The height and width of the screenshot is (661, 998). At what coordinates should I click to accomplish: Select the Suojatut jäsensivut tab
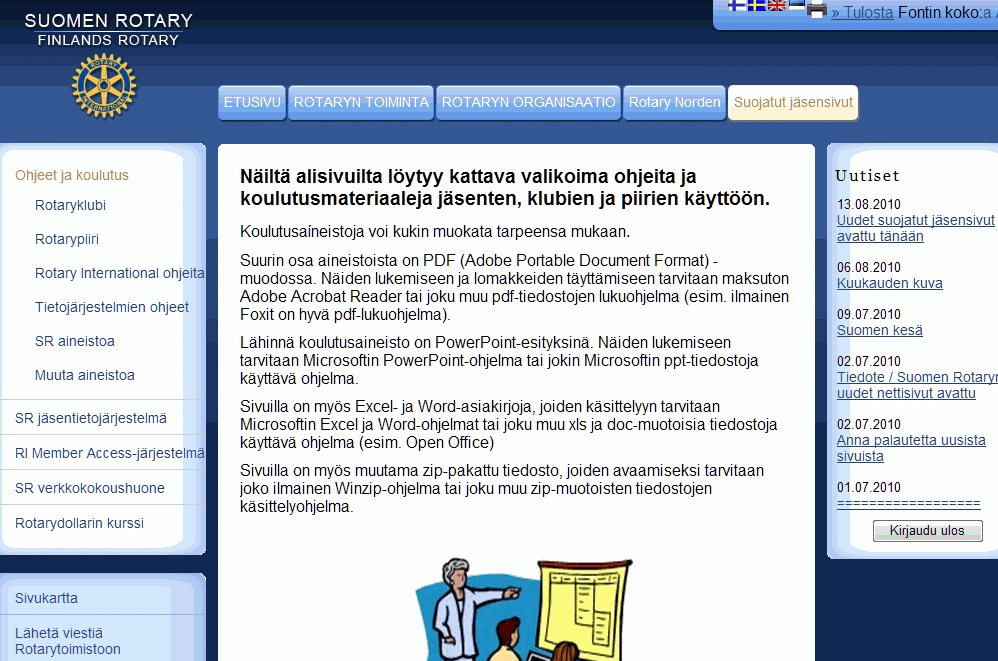coord(793,102)
